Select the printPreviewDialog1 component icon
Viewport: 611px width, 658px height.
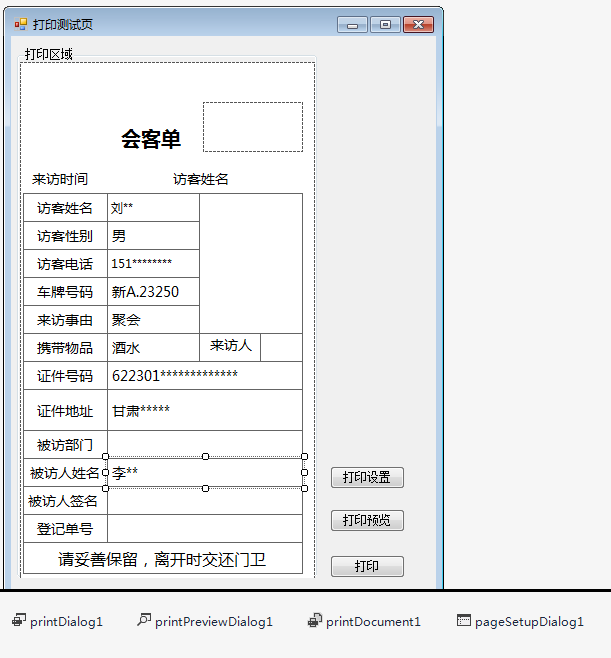[x=144, y=620]
